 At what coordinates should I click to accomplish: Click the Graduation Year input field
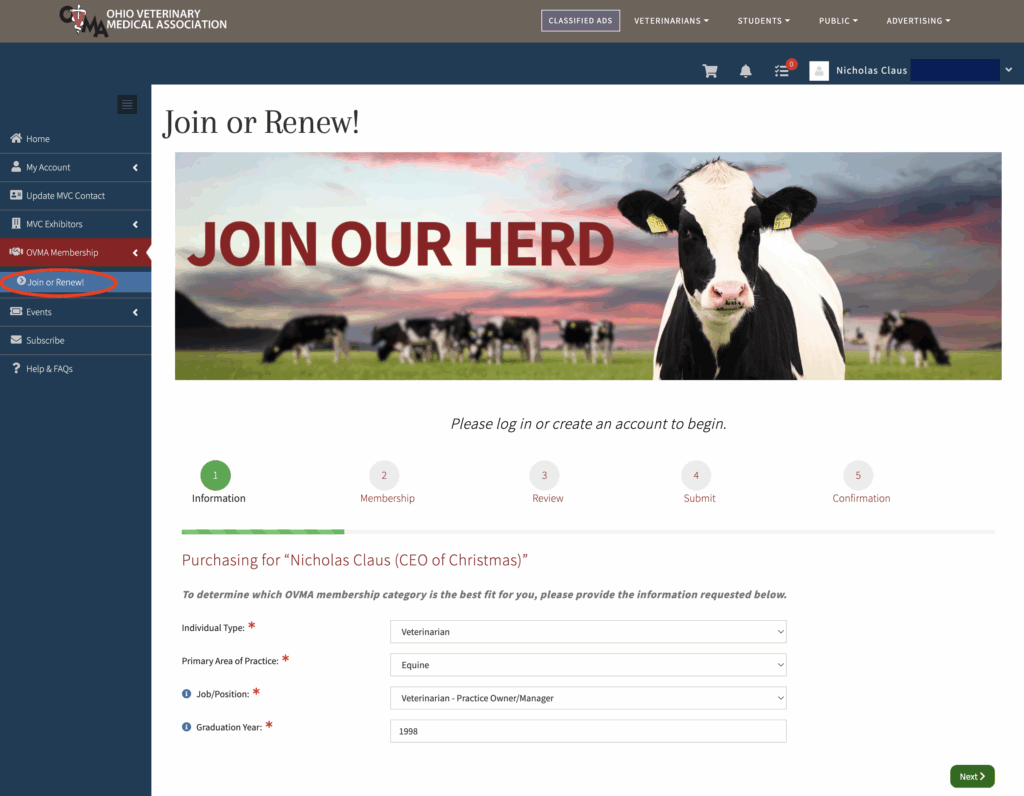[x=588, y=731]
